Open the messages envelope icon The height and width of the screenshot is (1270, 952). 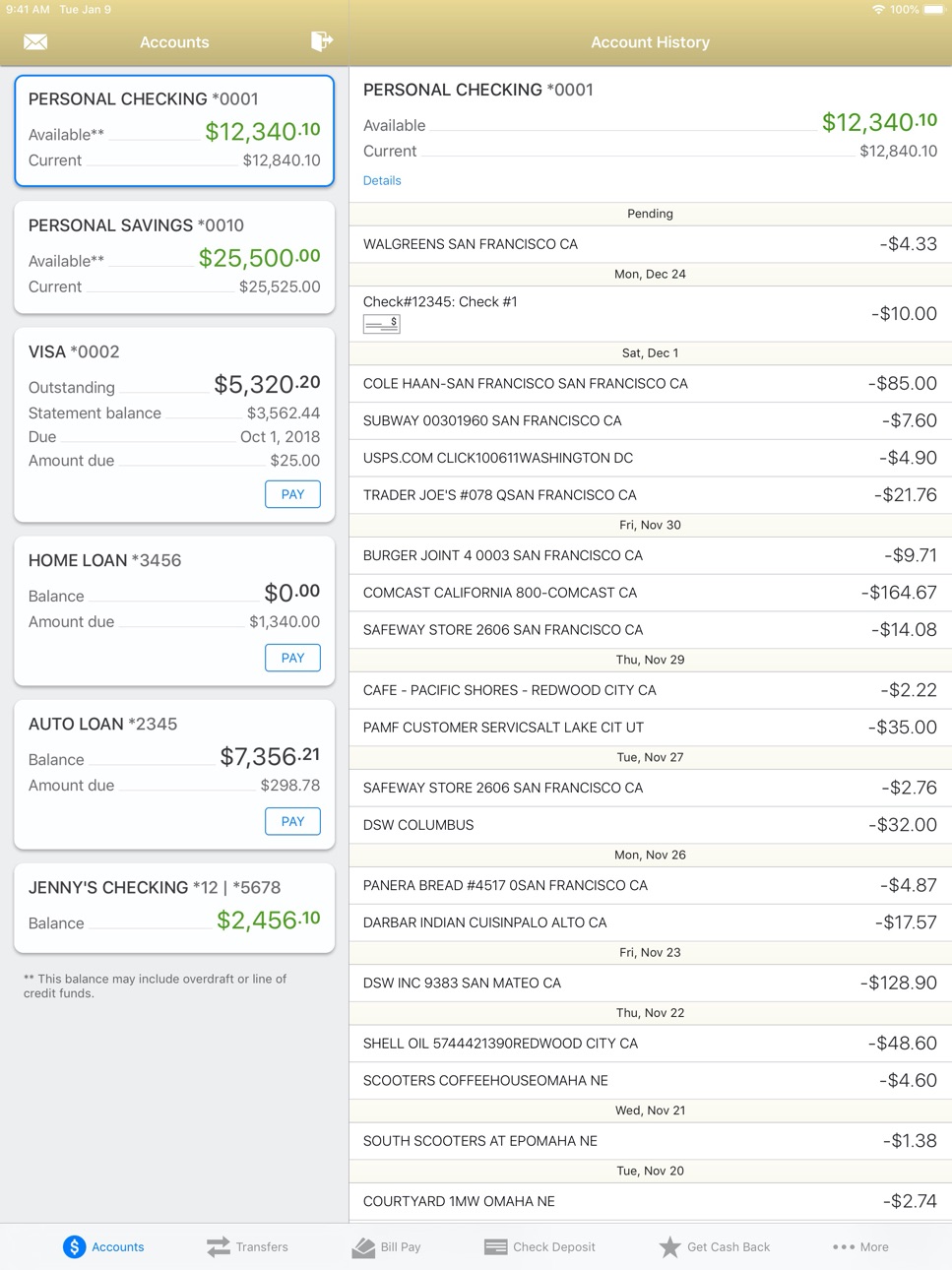click(x=35, y=42)
